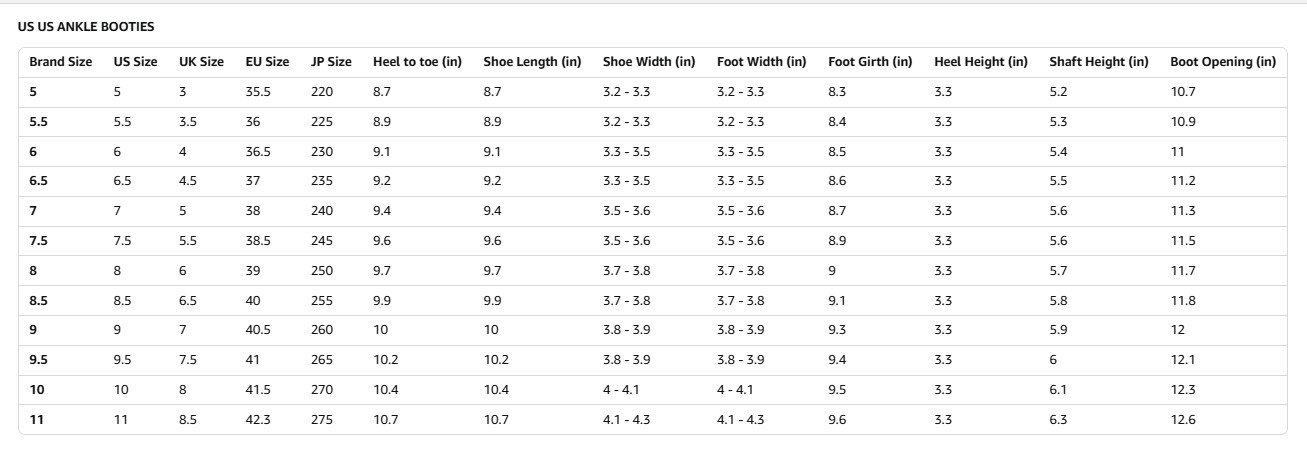Select shoe width 4 - 4.1 cell
This screenshot has height=463, width=1307.
pyautogui.click(x=620, y=390)
